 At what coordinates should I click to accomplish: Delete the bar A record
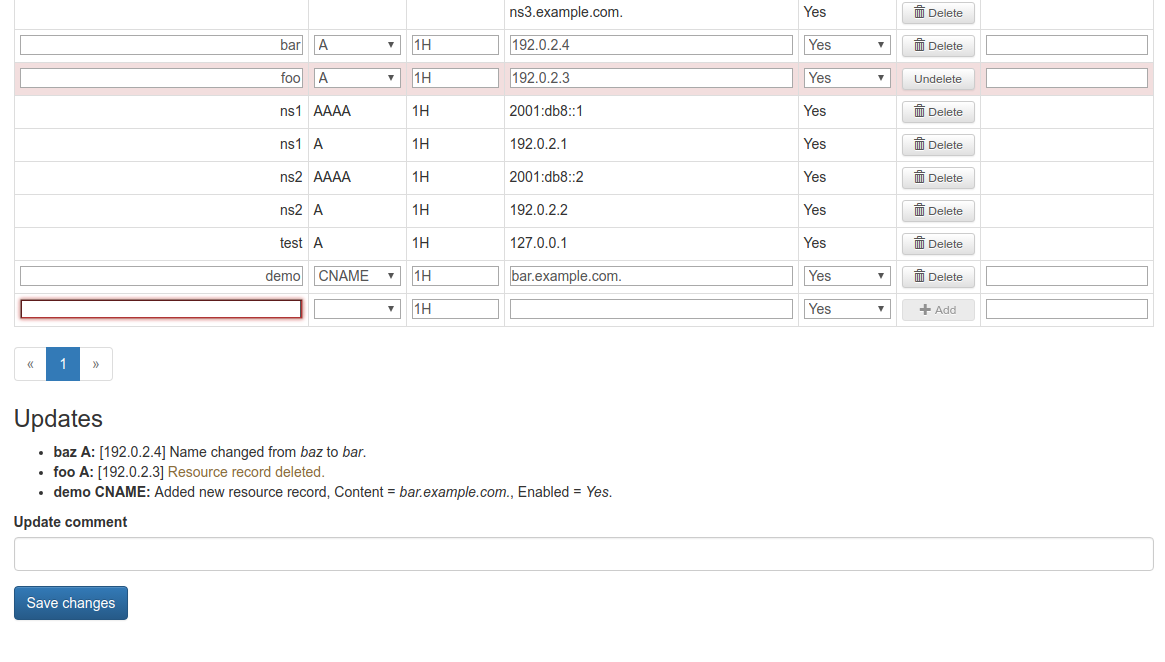click(938, 45)
